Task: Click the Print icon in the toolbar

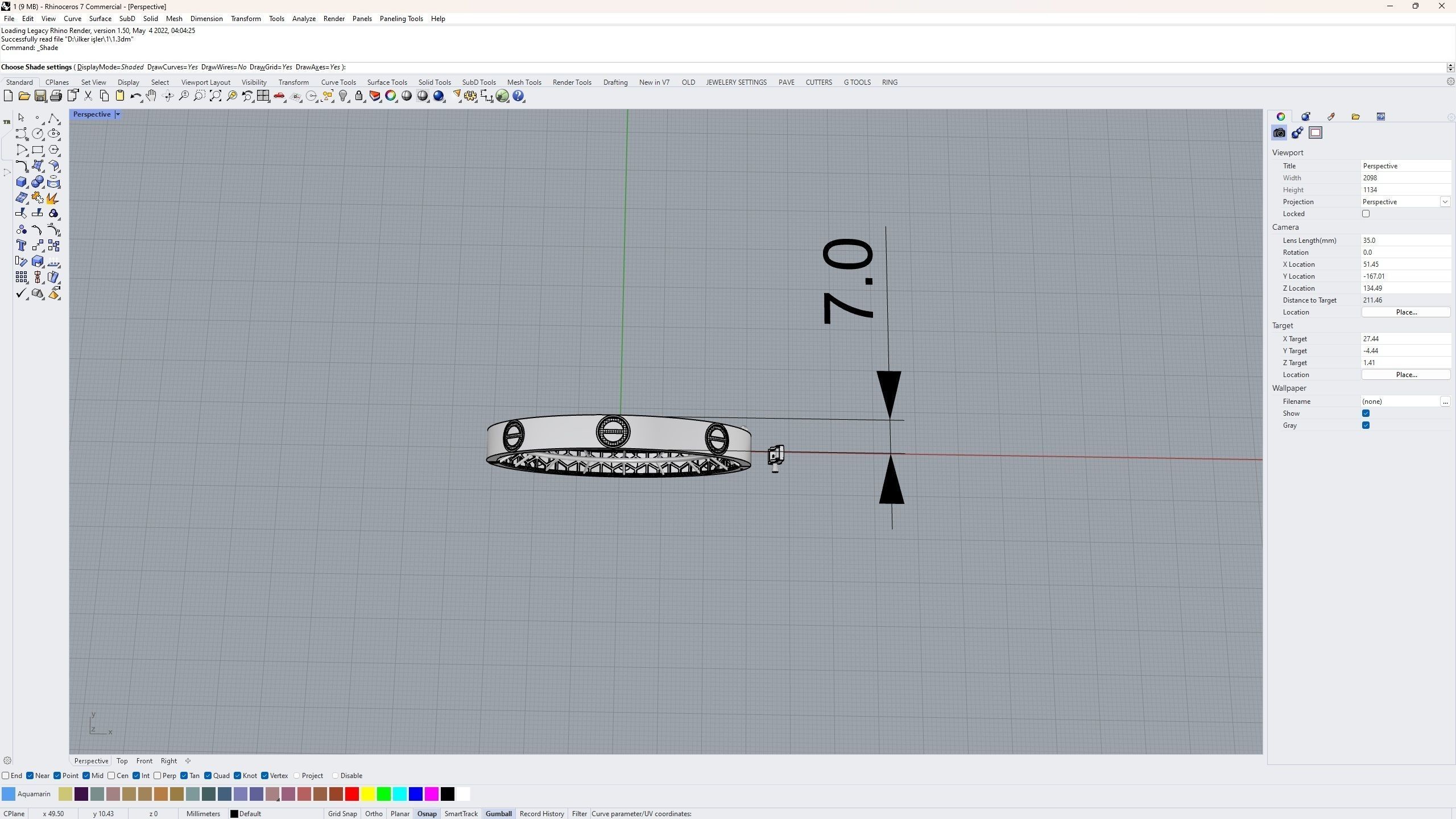Action: point(56,96)
